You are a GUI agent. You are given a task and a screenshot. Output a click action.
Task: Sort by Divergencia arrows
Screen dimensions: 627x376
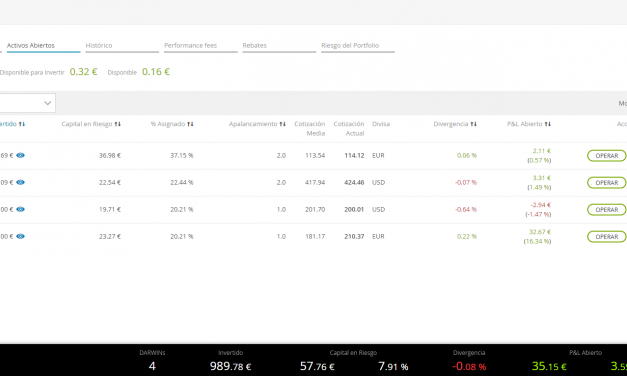pos(473,124)
